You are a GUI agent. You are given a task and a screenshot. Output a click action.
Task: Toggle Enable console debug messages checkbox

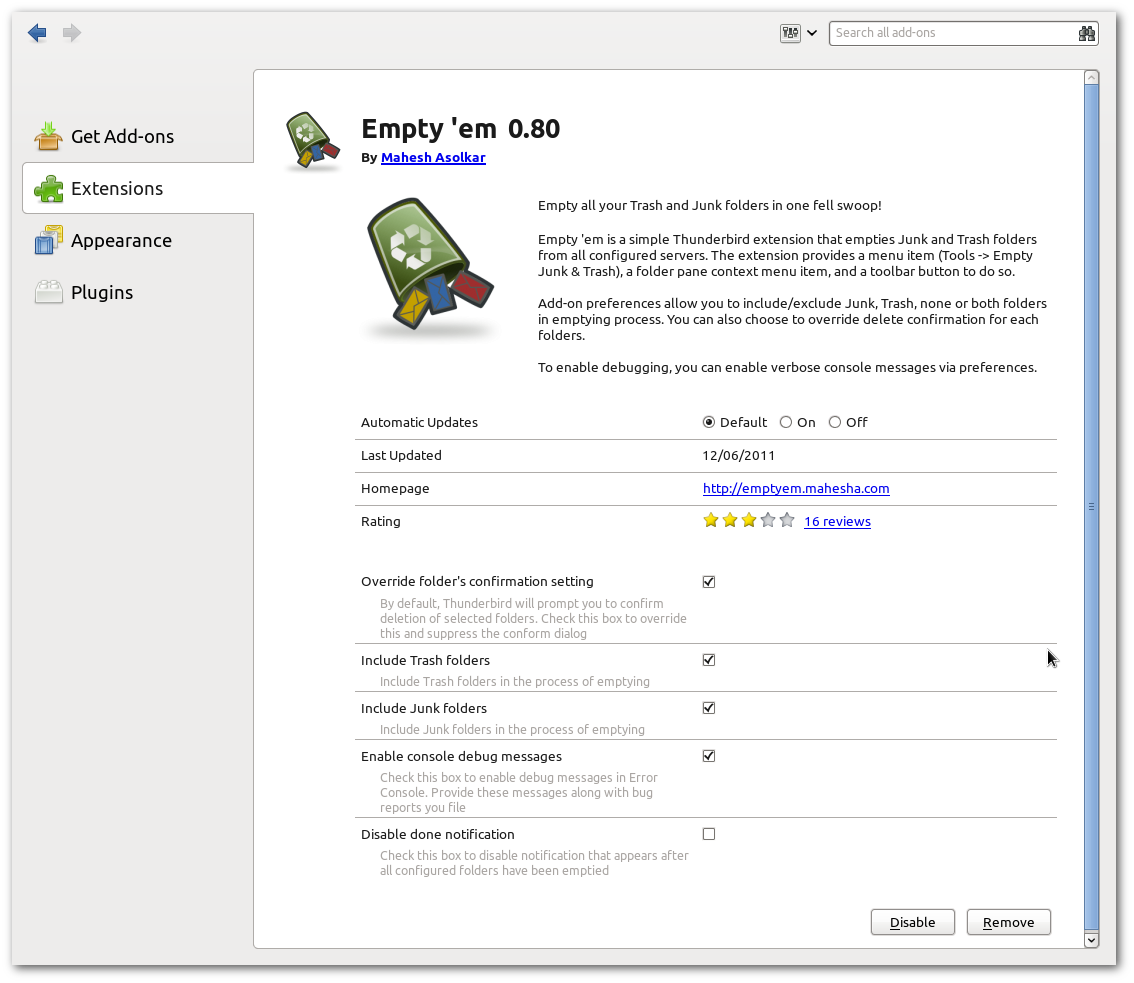[x=709, y=756]
